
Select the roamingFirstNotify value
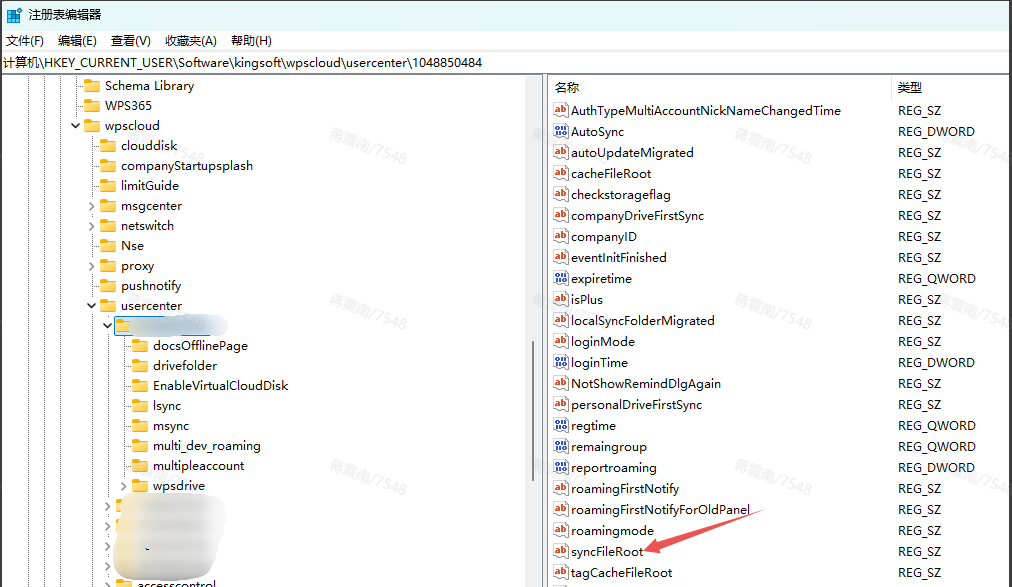click(625, 489)
